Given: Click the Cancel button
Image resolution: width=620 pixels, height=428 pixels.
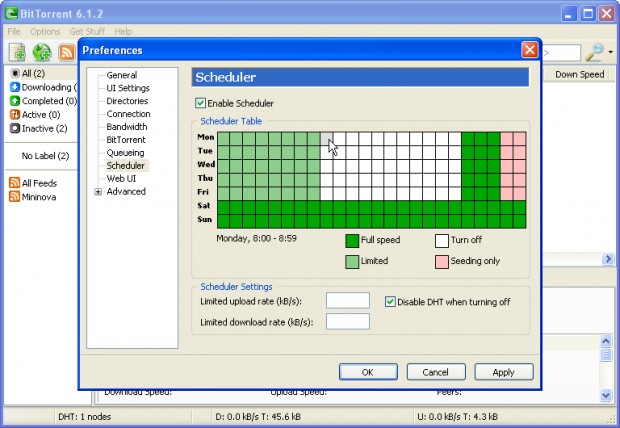Looking at the screenshot, I should point(436,372).
